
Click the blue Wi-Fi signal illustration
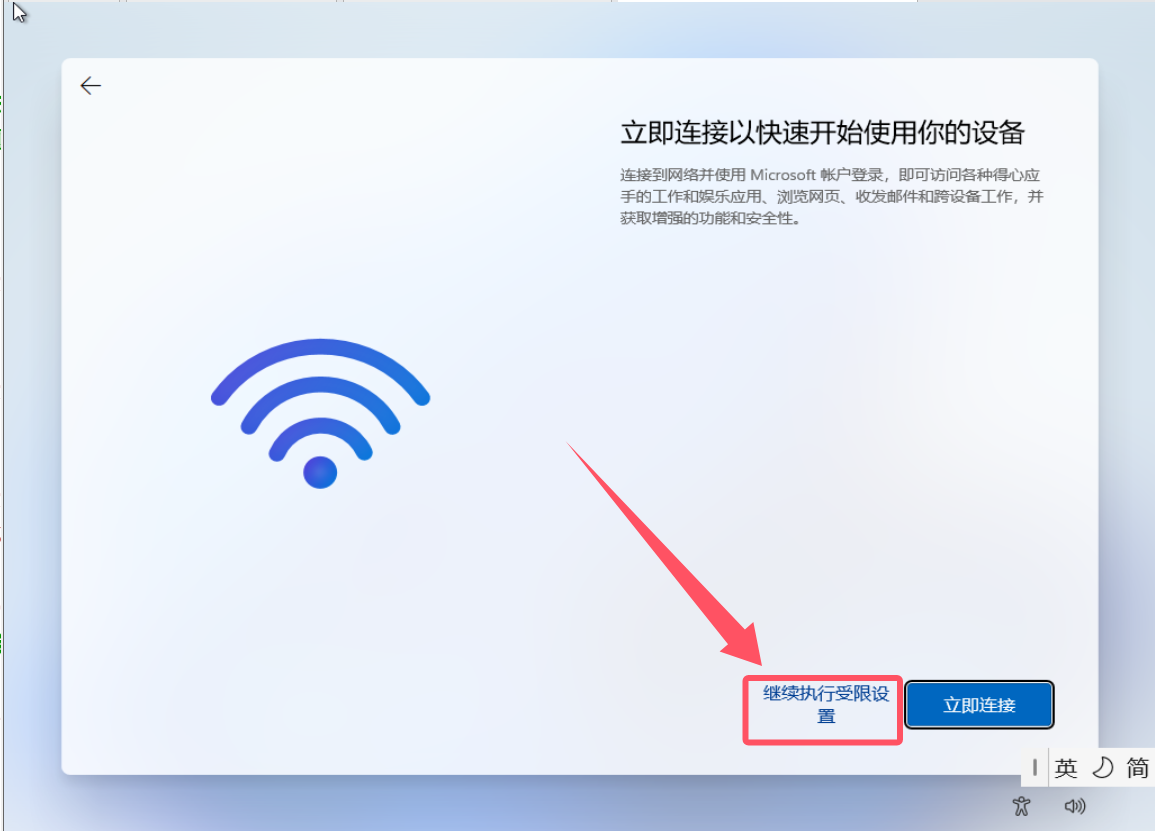320,413
